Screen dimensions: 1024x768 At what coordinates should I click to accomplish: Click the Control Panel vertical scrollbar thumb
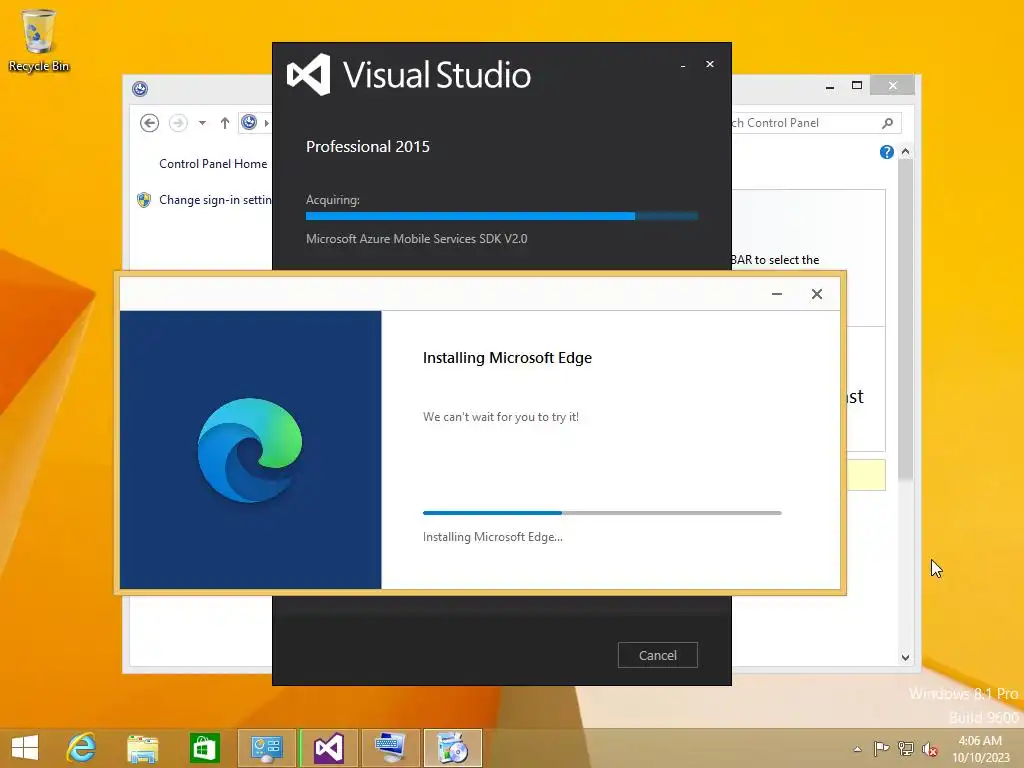click(905, 320)
